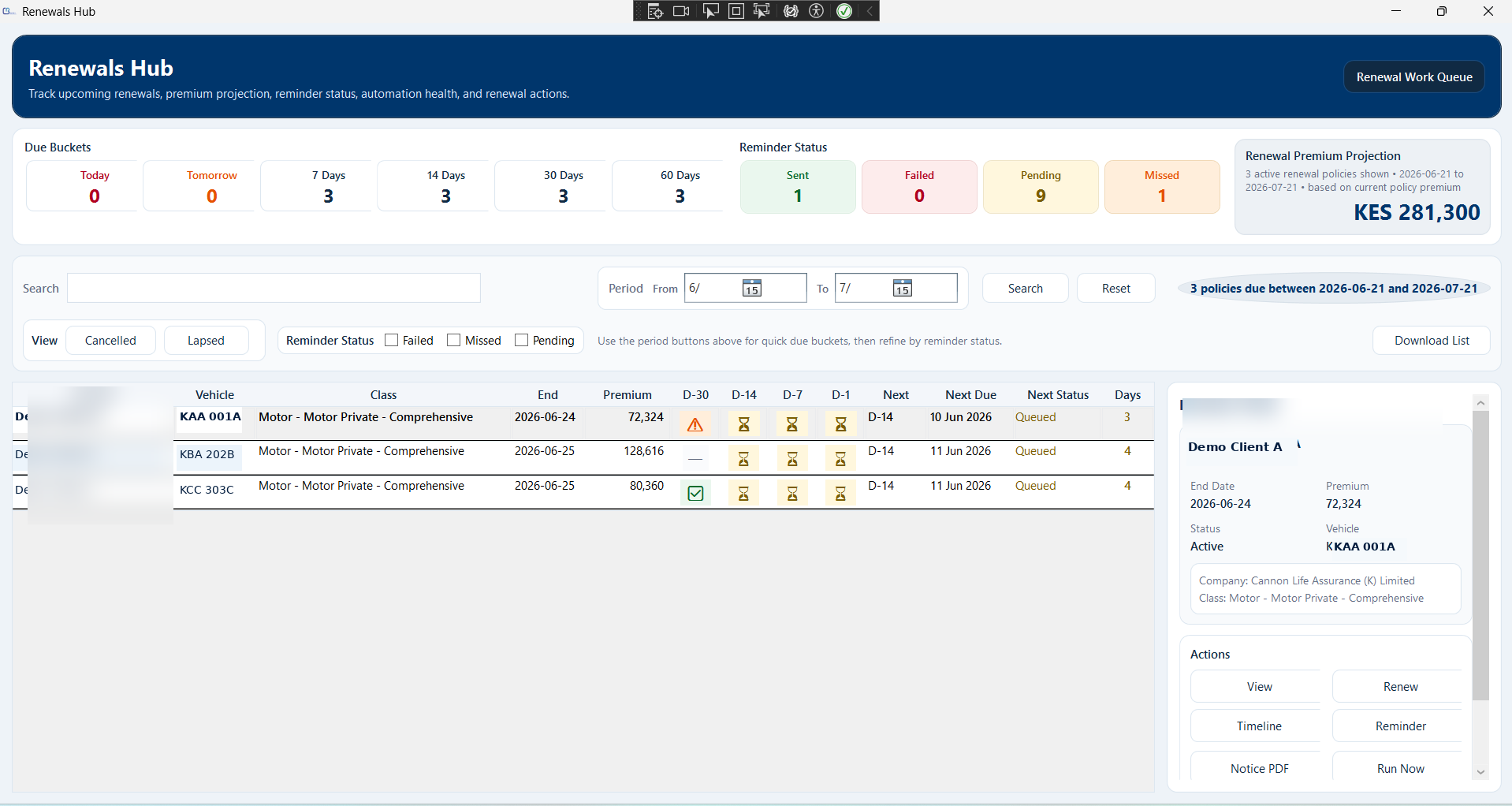
Task: Click the details panel scroll-down arrow
Action: coord(1480,772)
